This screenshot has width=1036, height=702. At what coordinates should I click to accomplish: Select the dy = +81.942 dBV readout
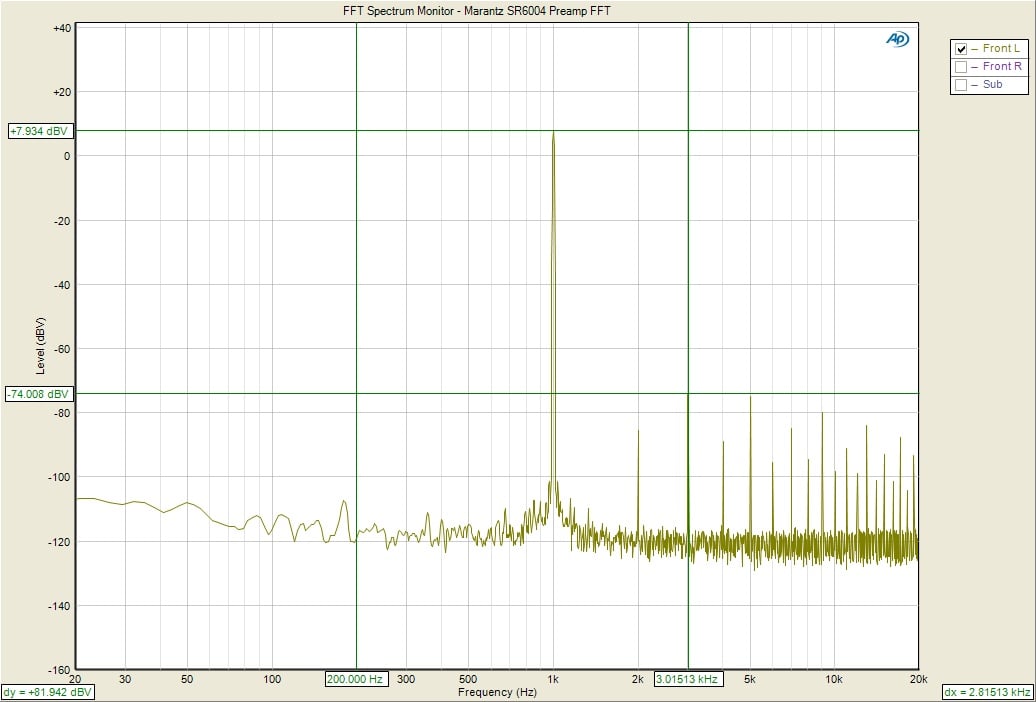[x=48, y=692]
